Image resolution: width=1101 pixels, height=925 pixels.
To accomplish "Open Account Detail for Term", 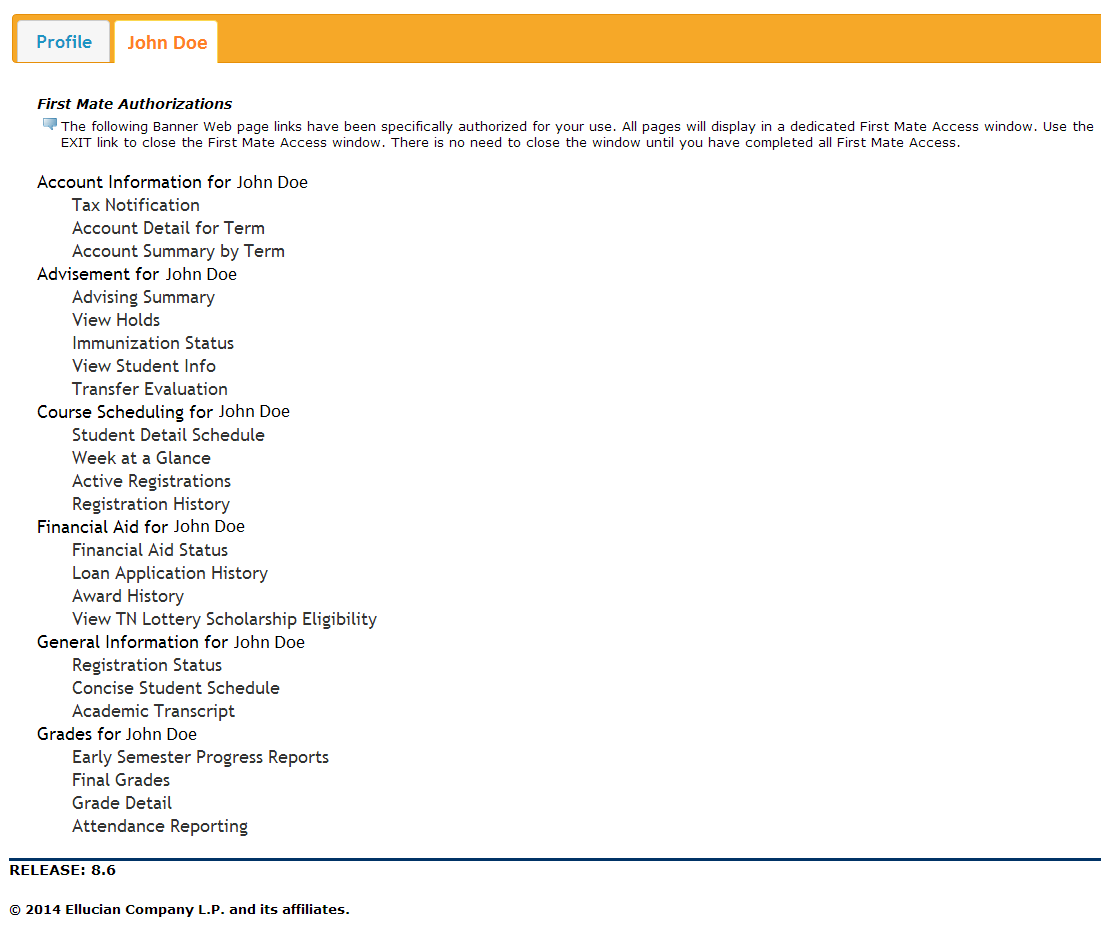I will point(168,228).
